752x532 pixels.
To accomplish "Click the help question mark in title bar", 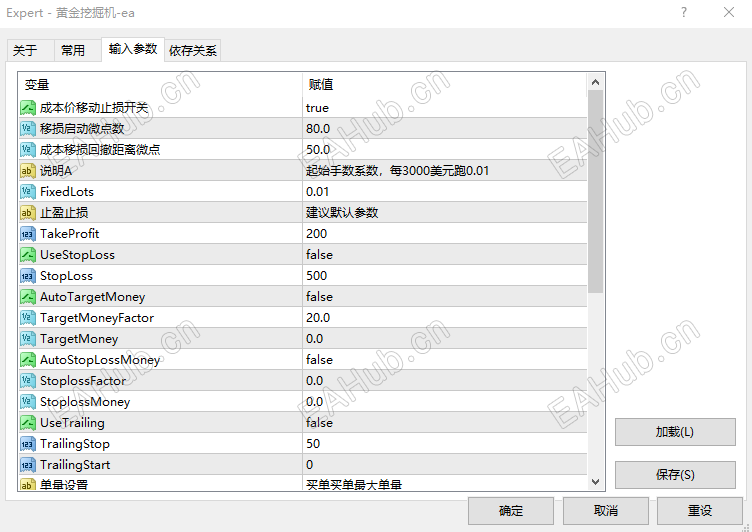I will pyautogui.click(x=684, y=12).
